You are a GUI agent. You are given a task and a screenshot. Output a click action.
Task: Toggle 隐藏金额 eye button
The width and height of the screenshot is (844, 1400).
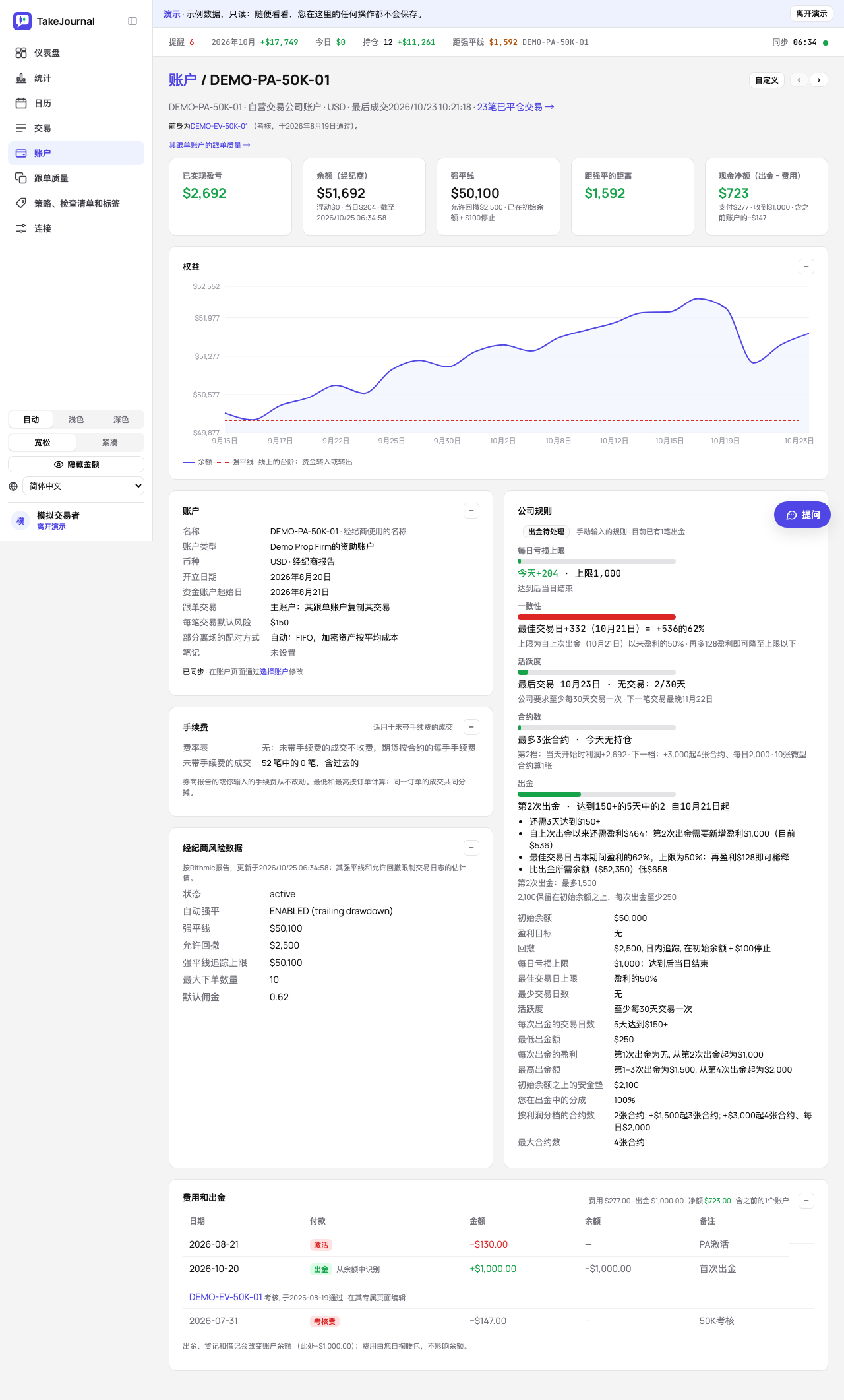76,464
